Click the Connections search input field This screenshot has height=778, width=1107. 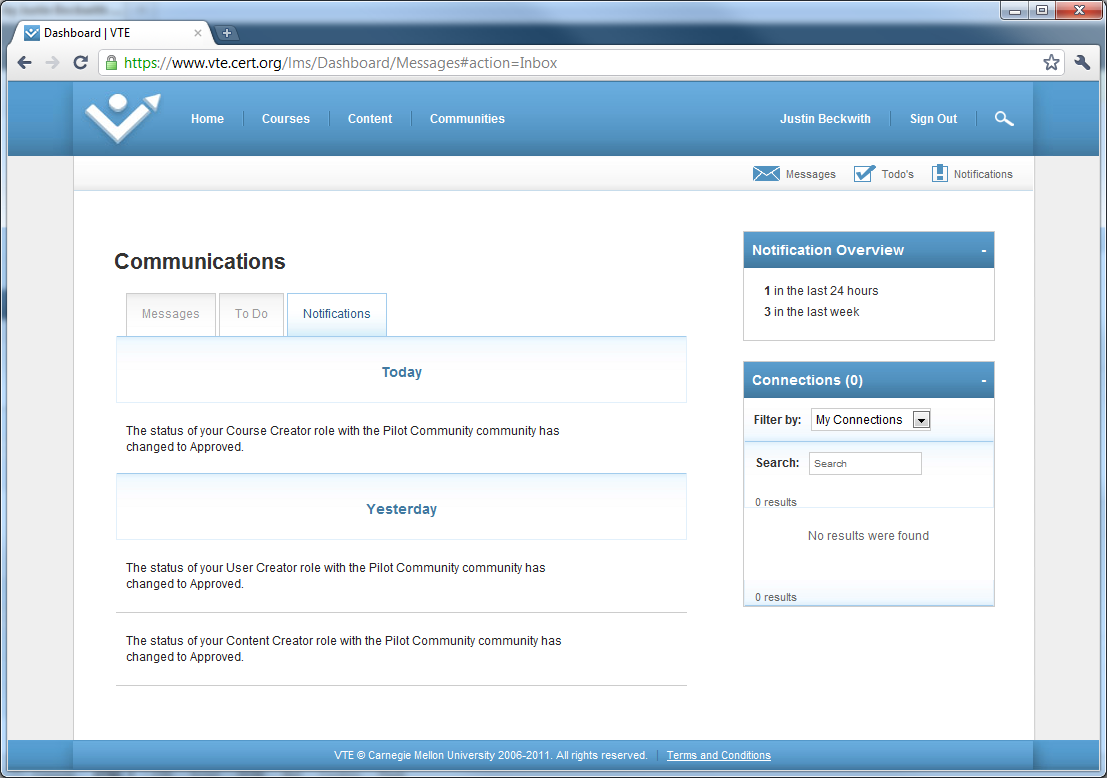[x=865, y=463]
